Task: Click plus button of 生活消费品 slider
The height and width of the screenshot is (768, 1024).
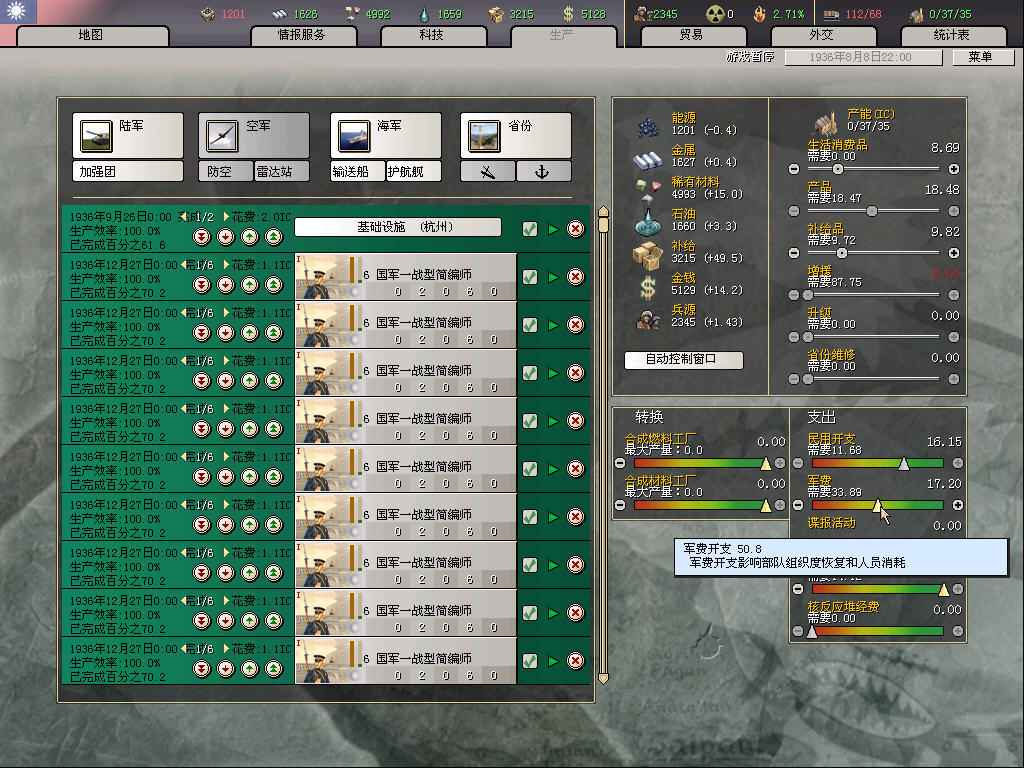Action: 953,169
